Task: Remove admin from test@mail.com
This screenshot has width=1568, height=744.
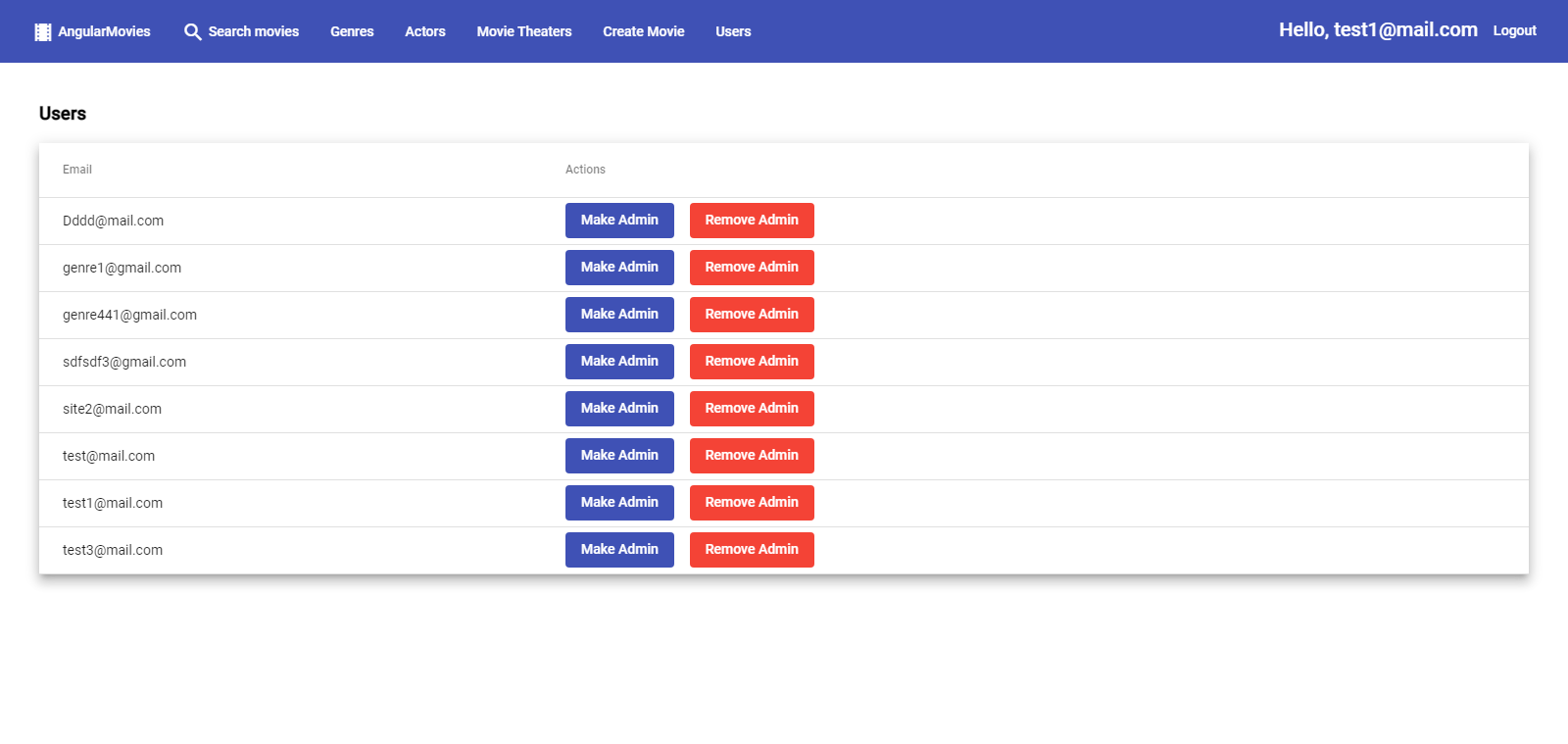Action: pyautogui.click(x=752, y=456)
